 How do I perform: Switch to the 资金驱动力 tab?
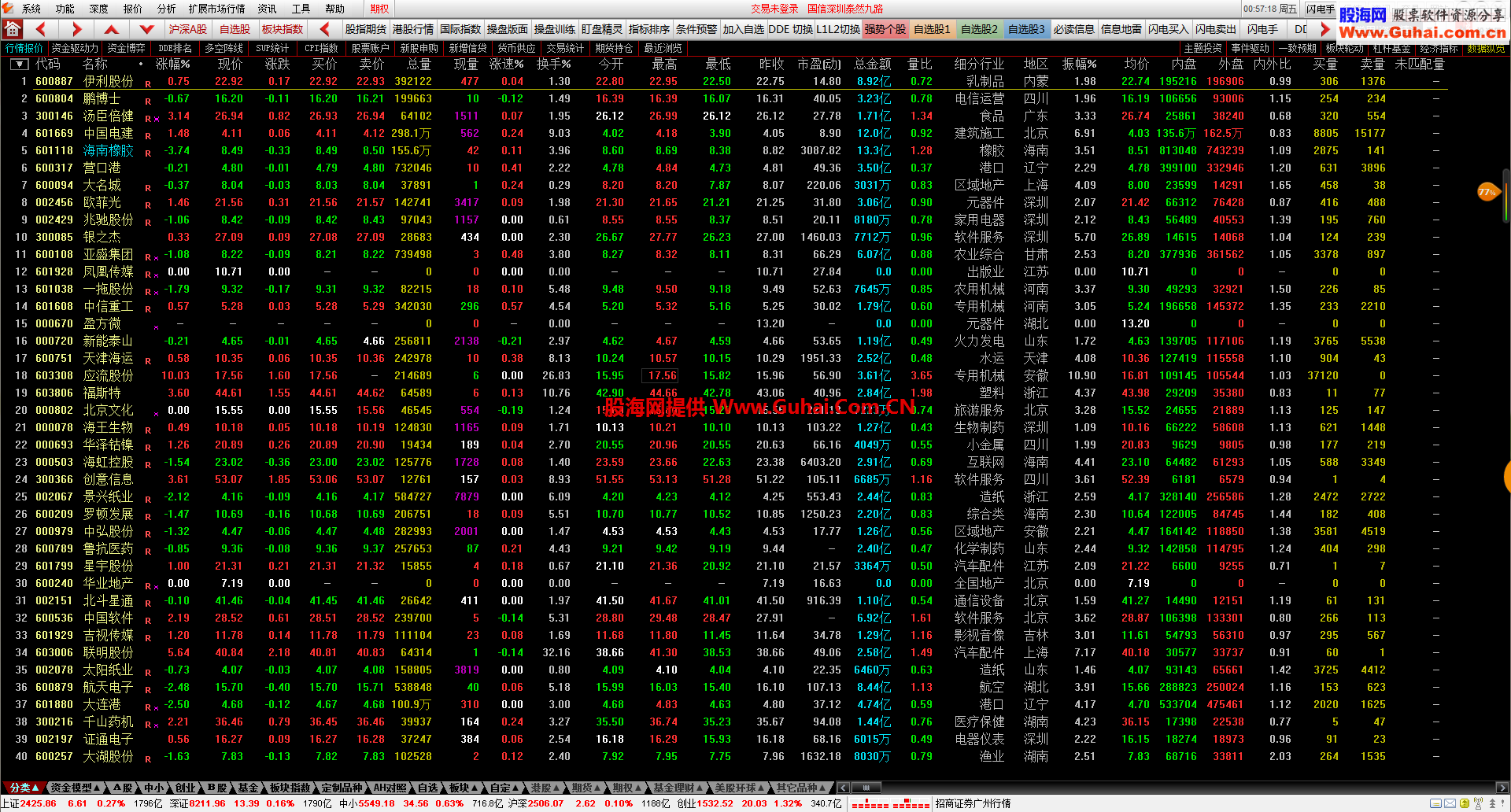point(75,49)
